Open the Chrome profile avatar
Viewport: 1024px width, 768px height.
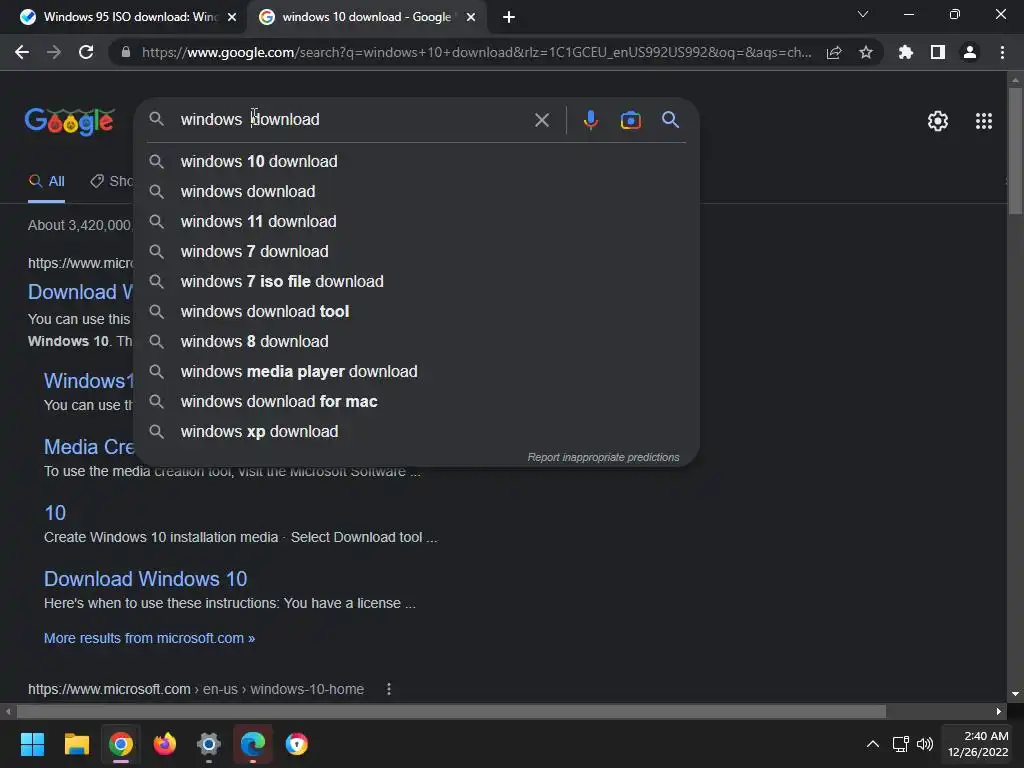[x=970, y=52]
